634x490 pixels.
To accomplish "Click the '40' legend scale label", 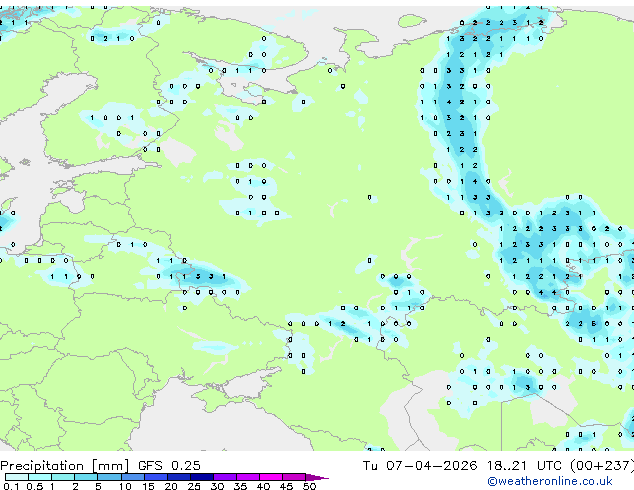I will [x=263, y=486].
